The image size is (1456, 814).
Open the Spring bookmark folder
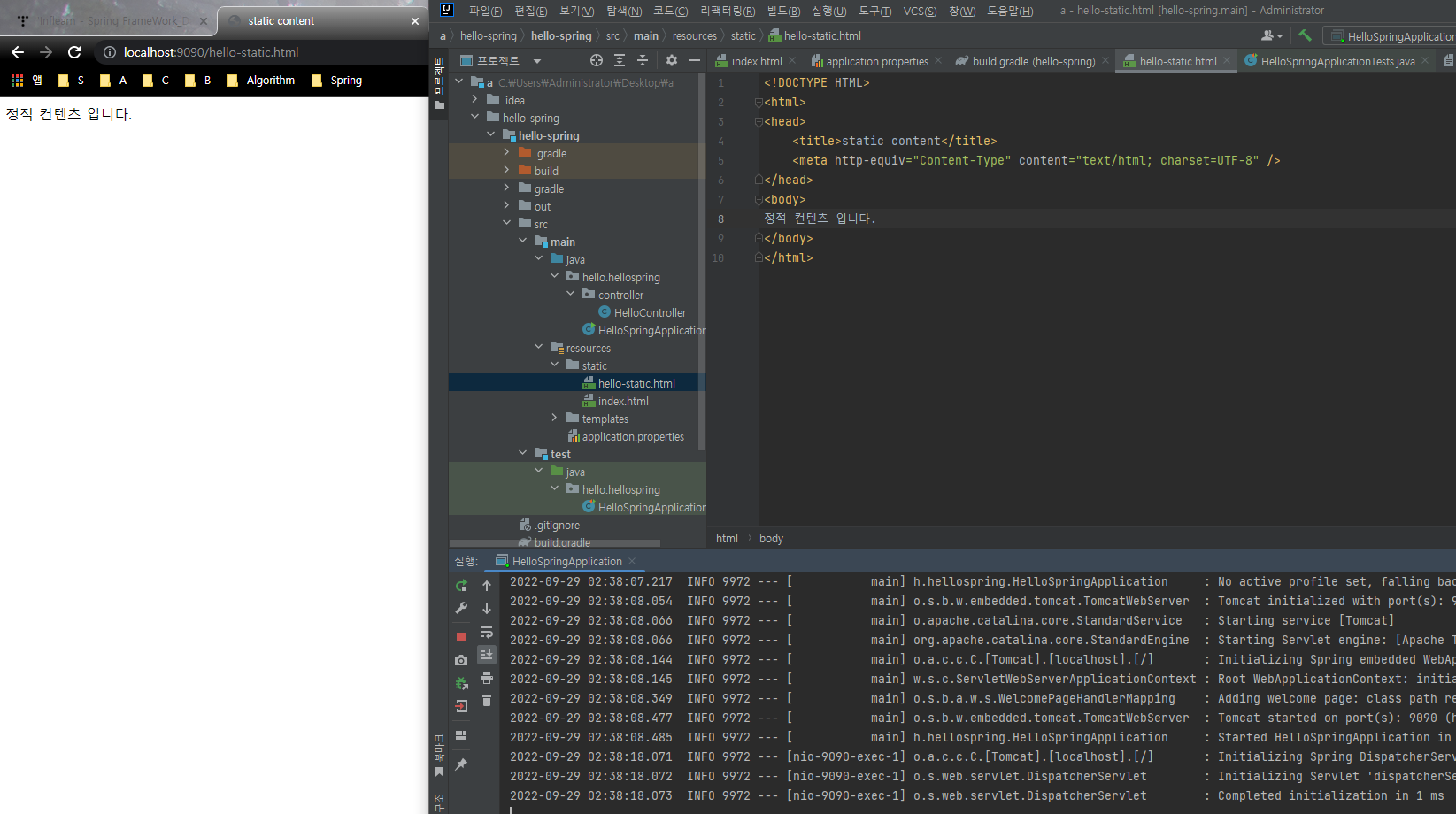(336, 80)
